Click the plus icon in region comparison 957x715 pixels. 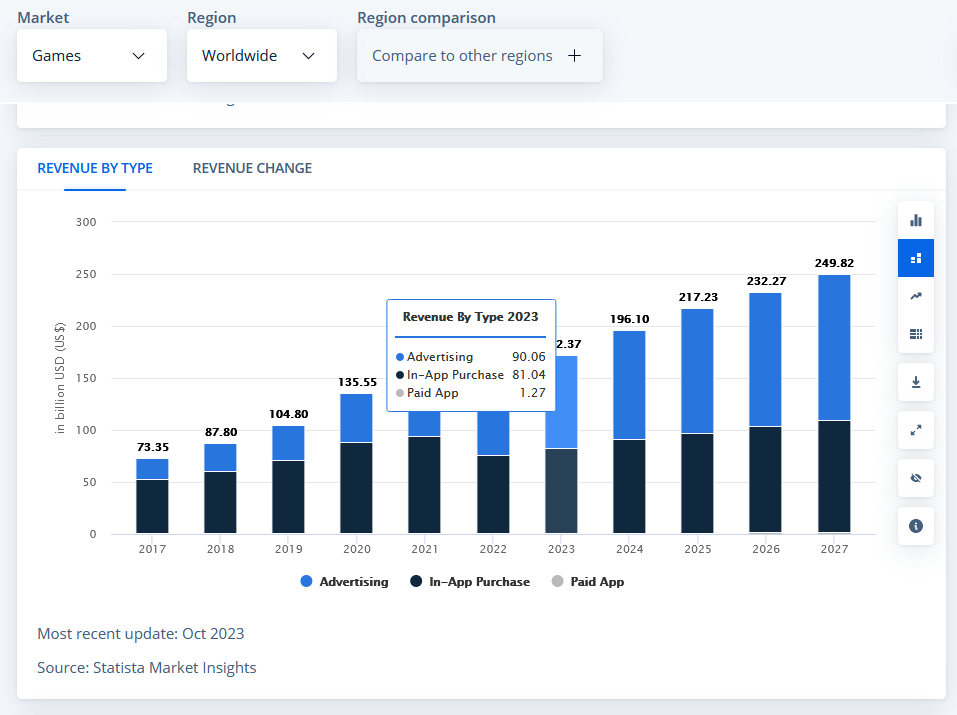point(574,56)
